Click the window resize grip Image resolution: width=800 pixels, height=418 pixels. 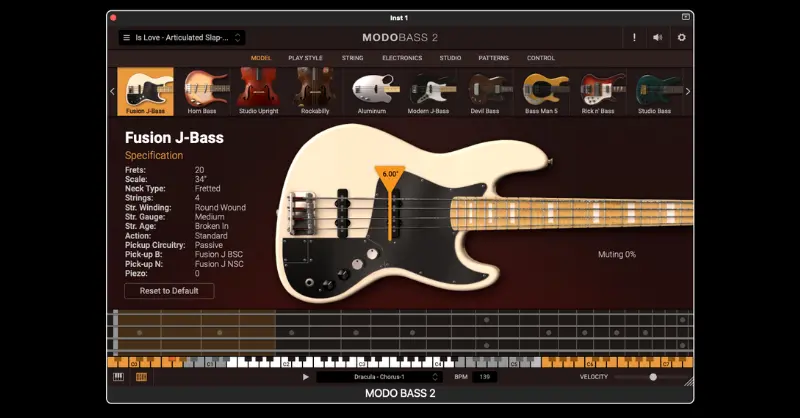(x=688, y=382)
